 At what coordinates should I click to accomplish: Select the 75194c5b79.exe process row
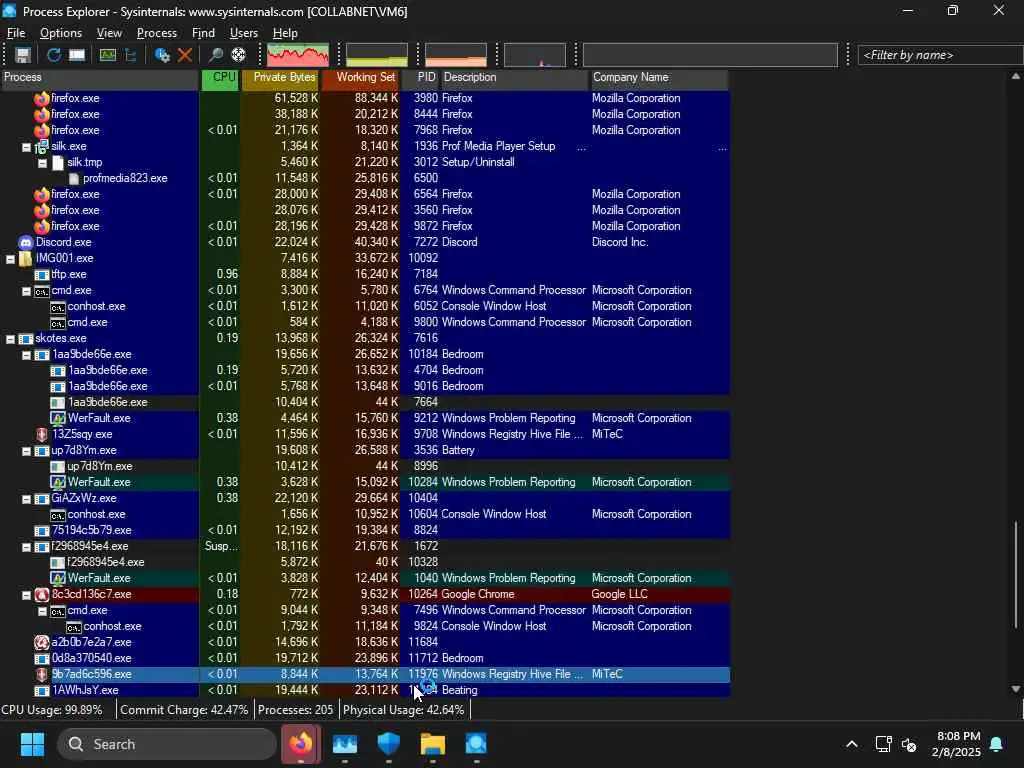click(x=365, y=530)
